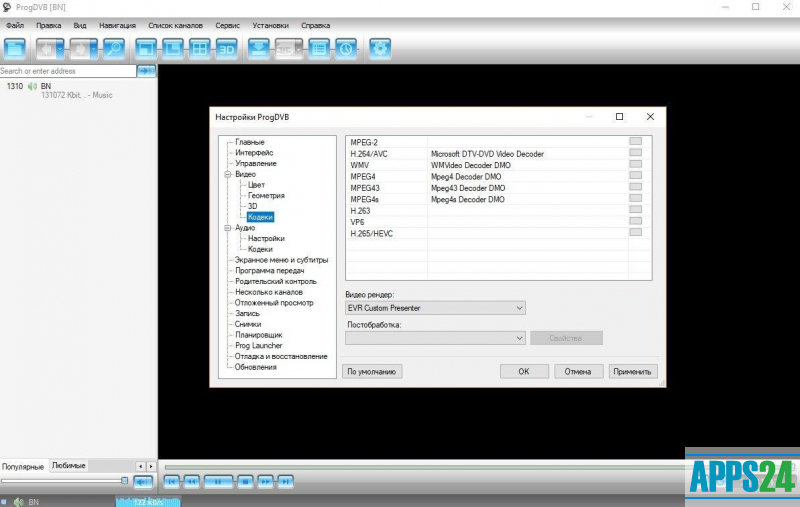Open the Список каналов menu
Screen dimensions: 800x507
[x=175, y=25]
